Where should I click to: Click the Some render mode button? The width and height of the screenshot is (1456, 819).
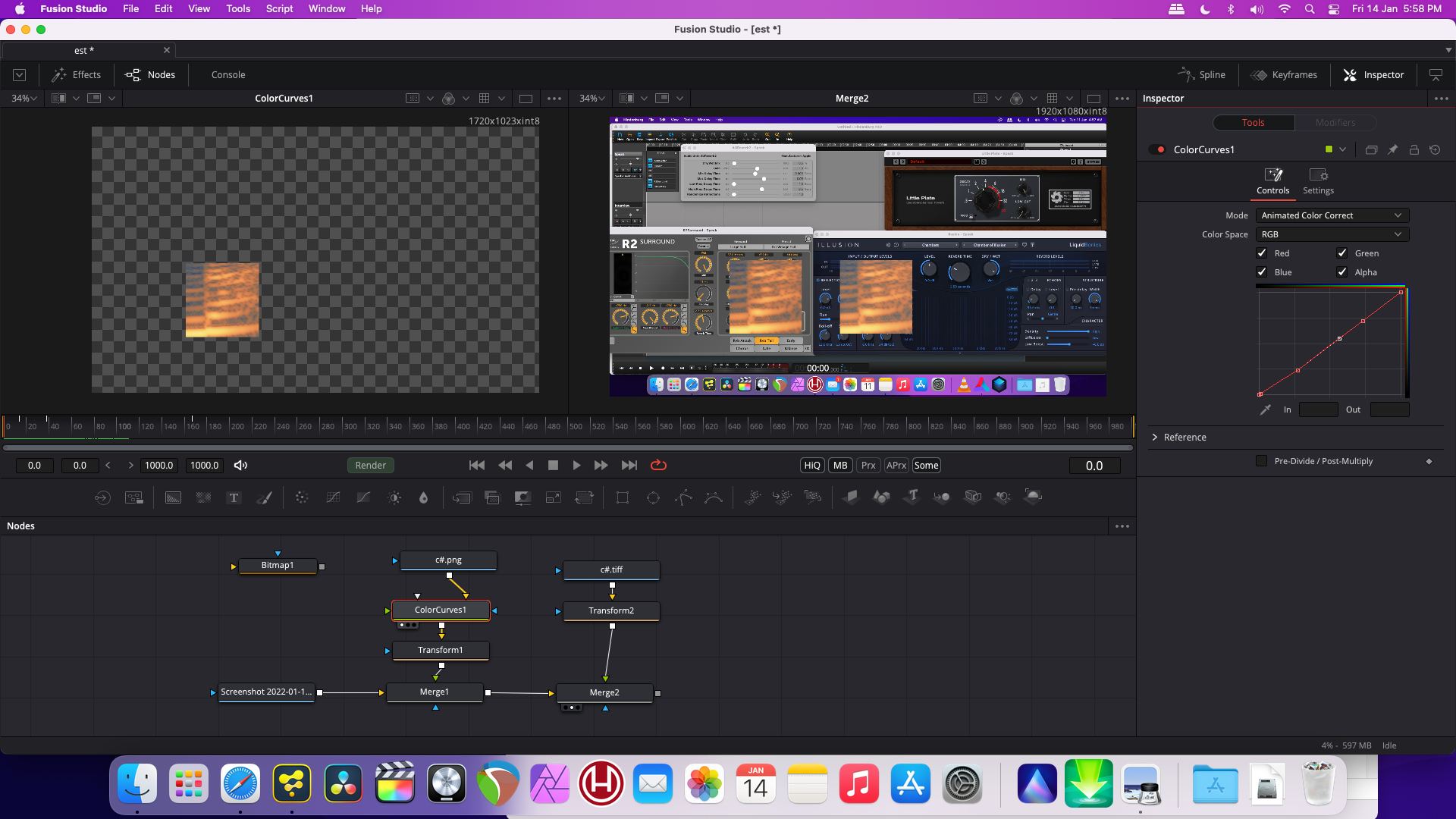pos(926,466)
